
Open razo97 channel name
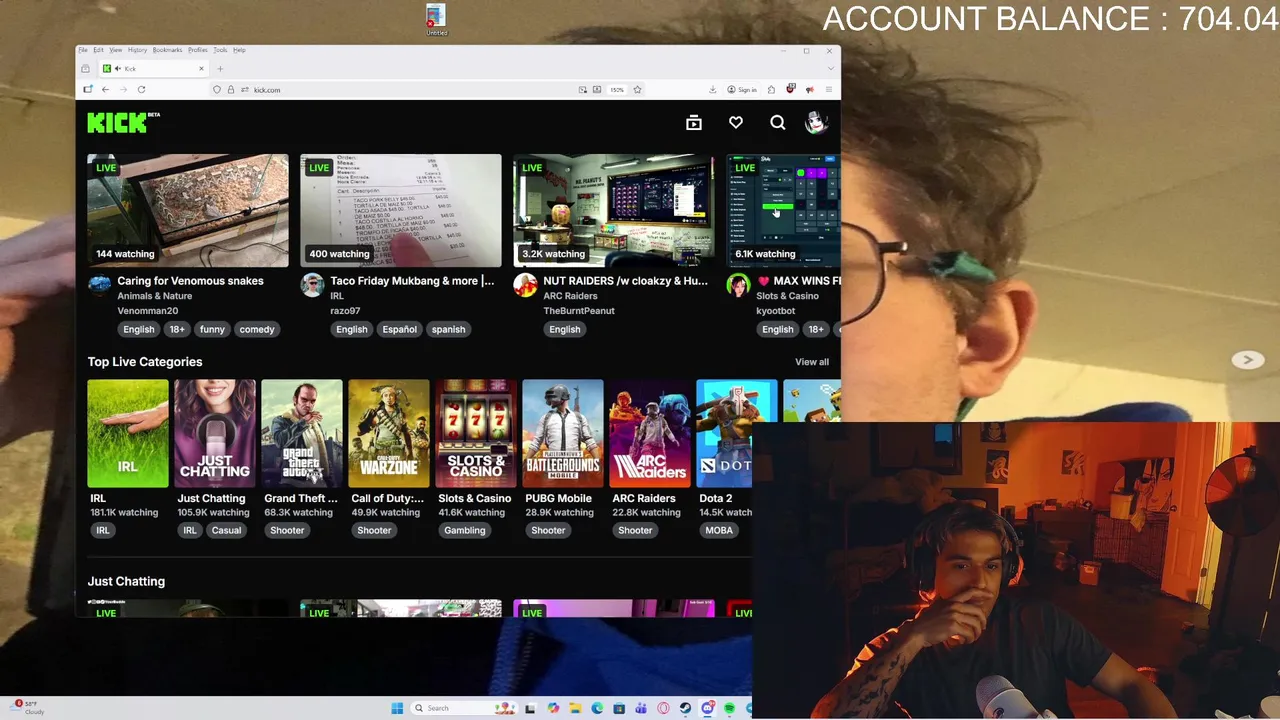click(345, 311)
